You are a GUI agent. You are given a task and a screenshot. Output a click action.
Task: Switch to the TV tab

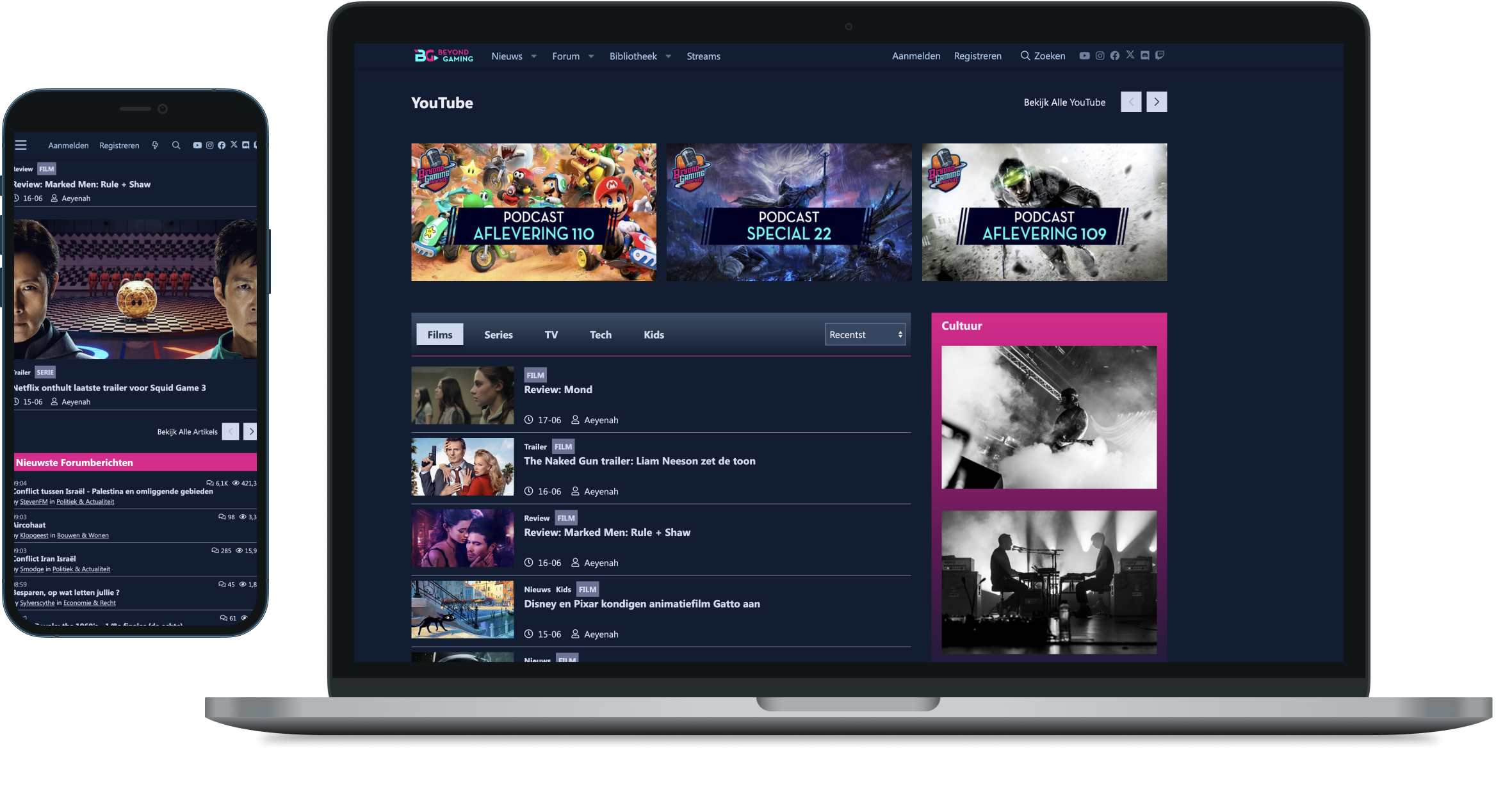pos(551,334)
